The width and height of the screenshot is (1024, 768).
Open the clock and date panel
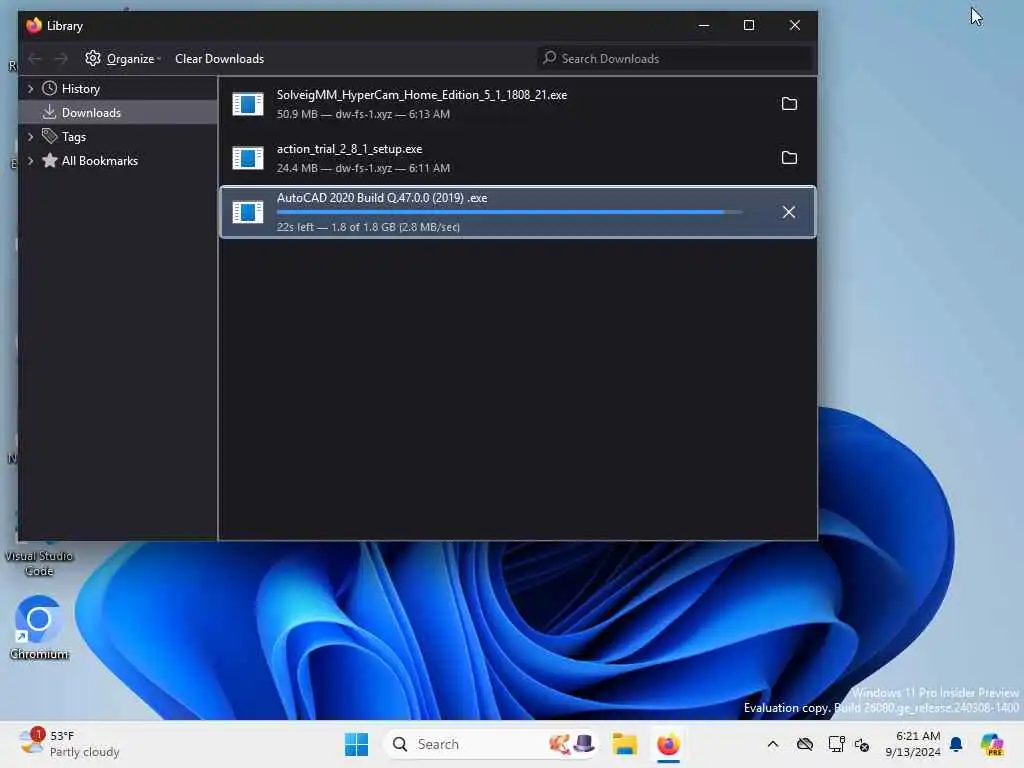tap(912, 744)
